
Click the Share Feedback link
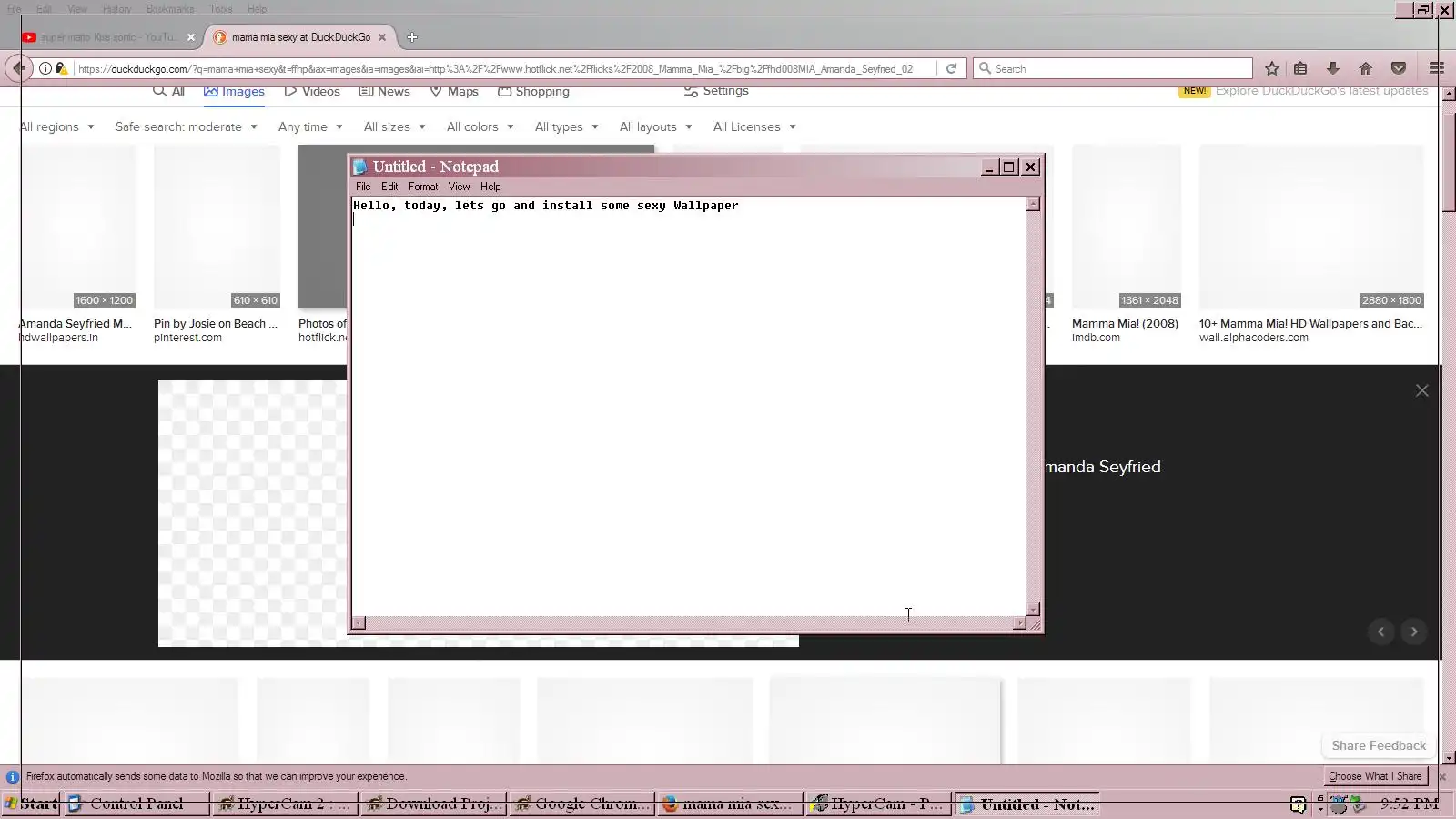1379,745
